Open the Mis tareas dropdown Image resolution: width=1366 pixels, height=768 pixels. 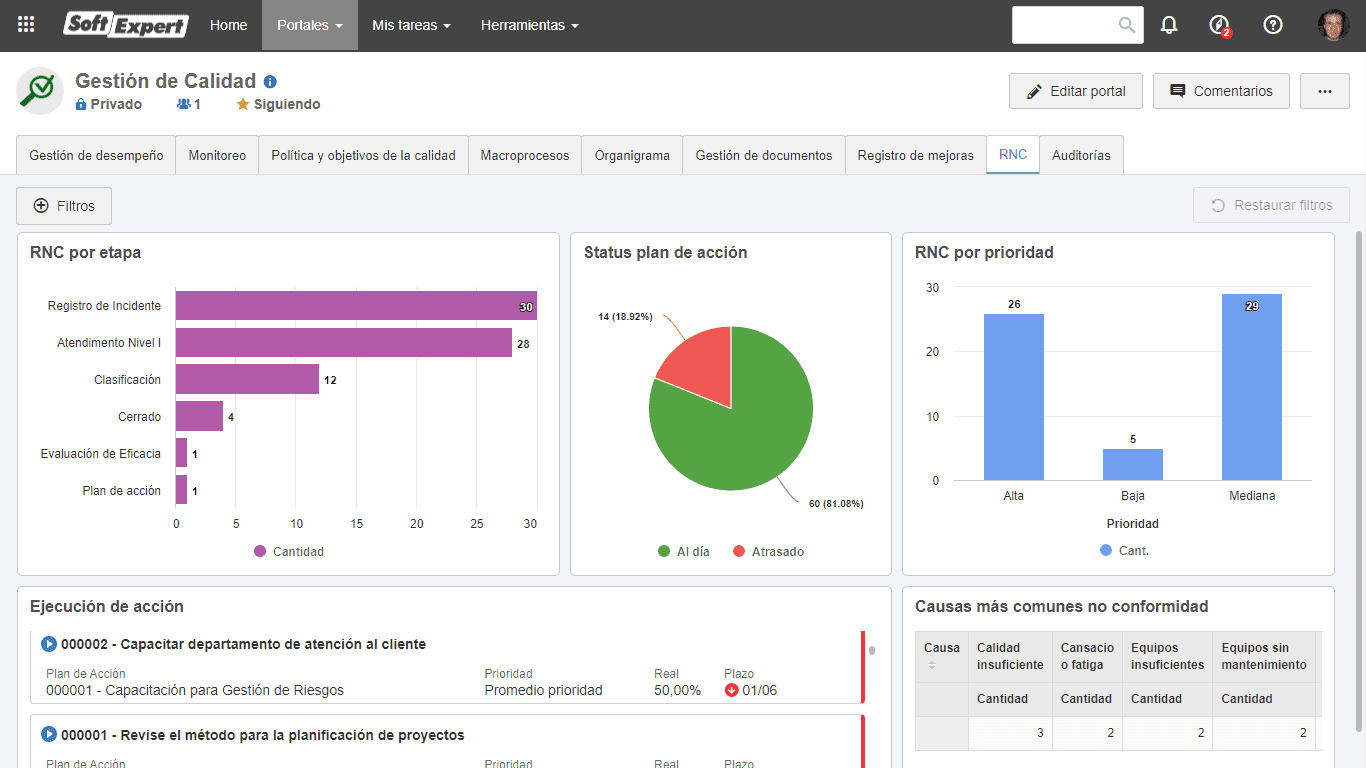pos(411,25)
